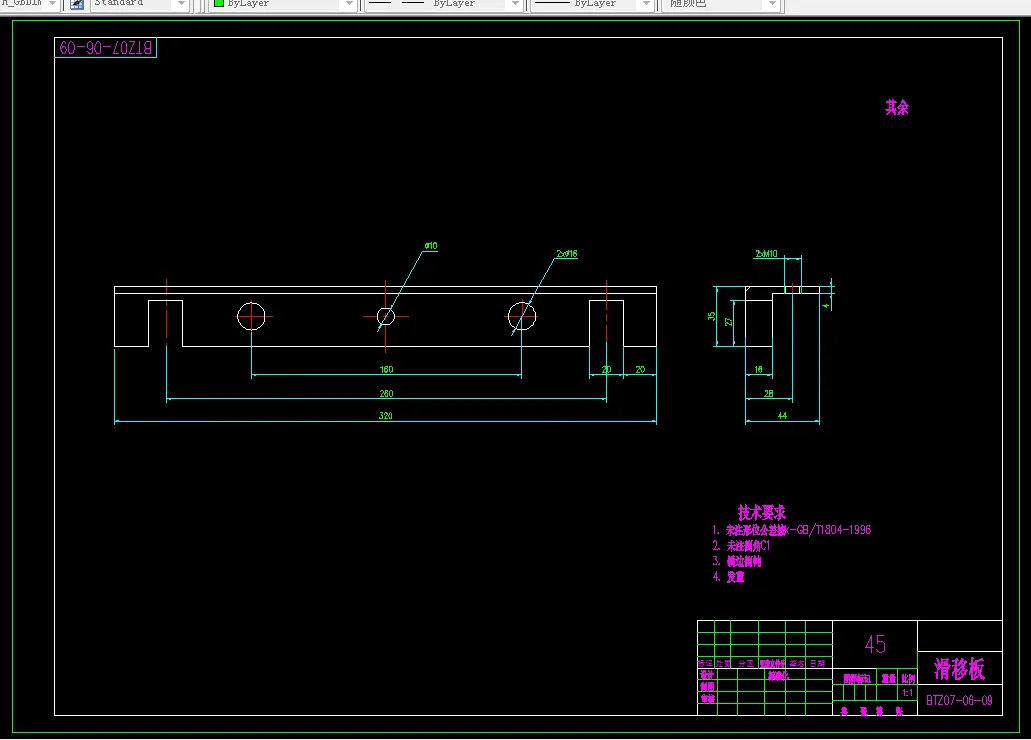The width and height of the screenshot is (1031, 740).
Task: Select the 44 width dimension text
Action: 782,416
